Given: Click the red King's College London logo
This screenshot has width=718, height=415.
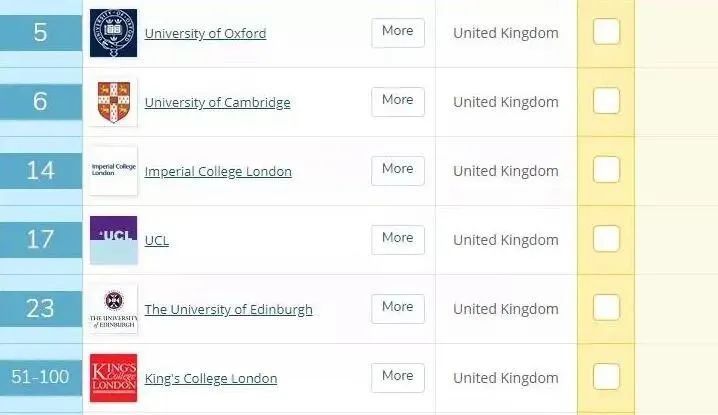Looking at the screenshot, I should coord(113,378).
